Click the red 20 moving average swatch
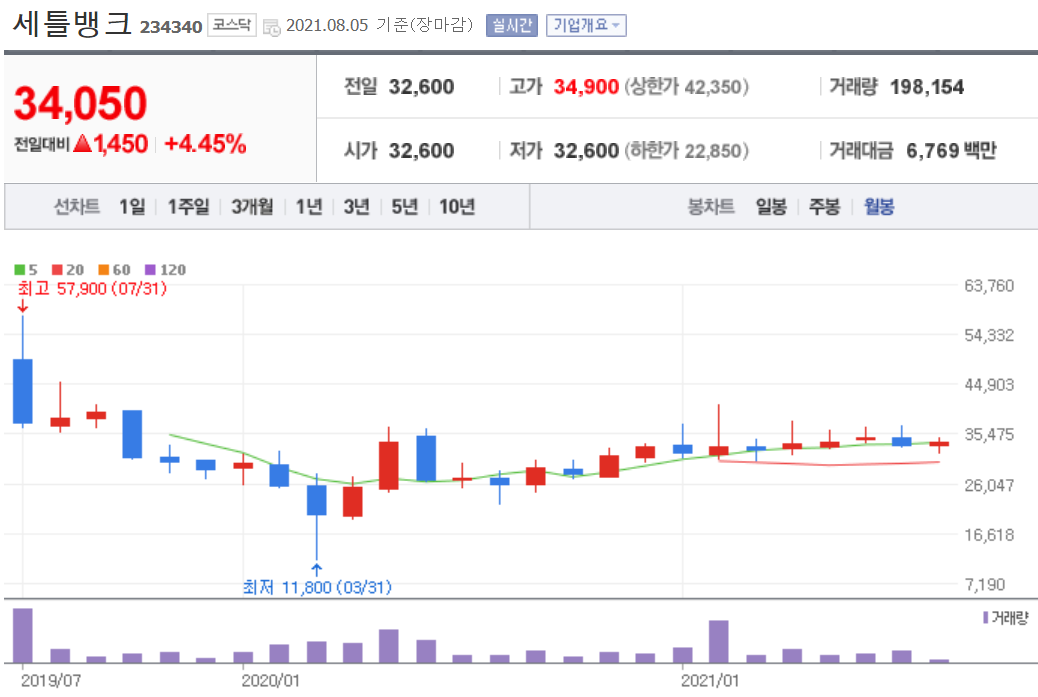 tap(58, 269)
